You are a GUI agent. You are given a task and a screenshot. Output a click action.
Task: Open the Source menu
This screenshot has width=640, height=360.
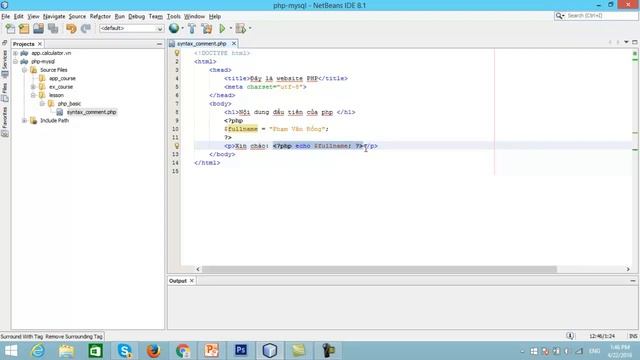tap(77, 16)
